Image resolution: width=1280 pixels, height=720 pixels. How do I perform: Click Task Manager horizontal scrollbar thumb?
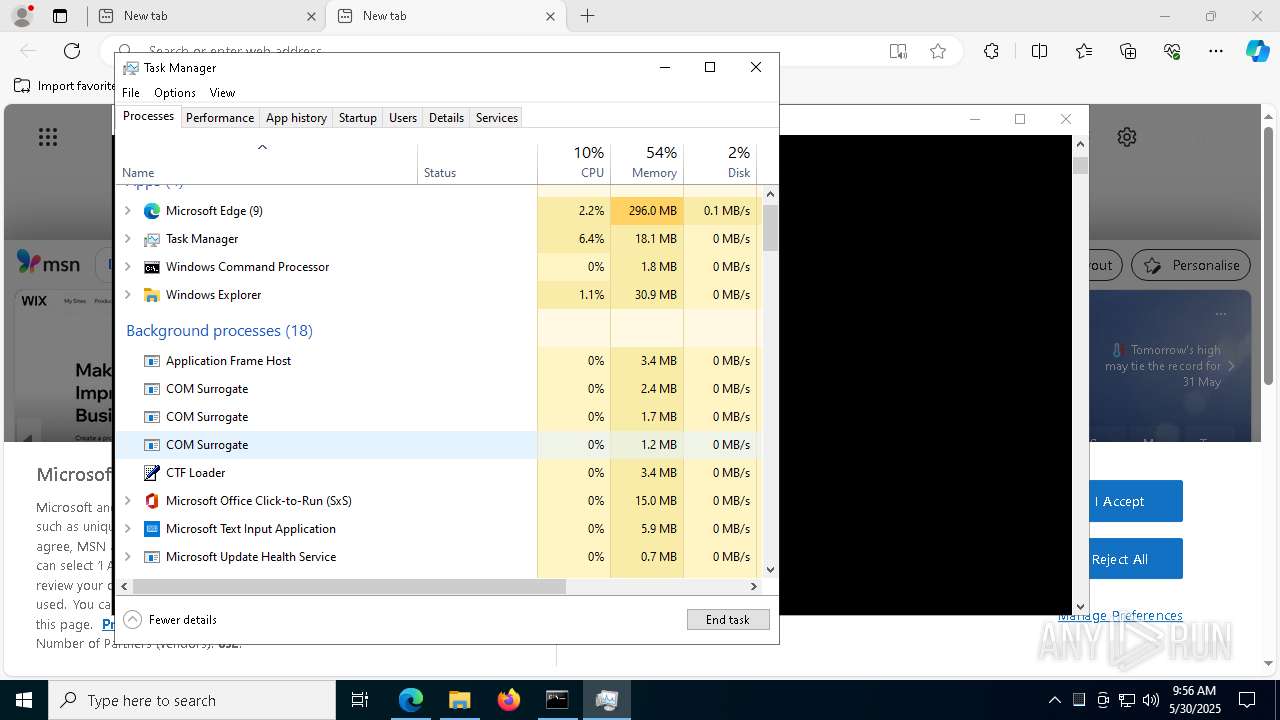pyautogui.click(x=349, y=587)
